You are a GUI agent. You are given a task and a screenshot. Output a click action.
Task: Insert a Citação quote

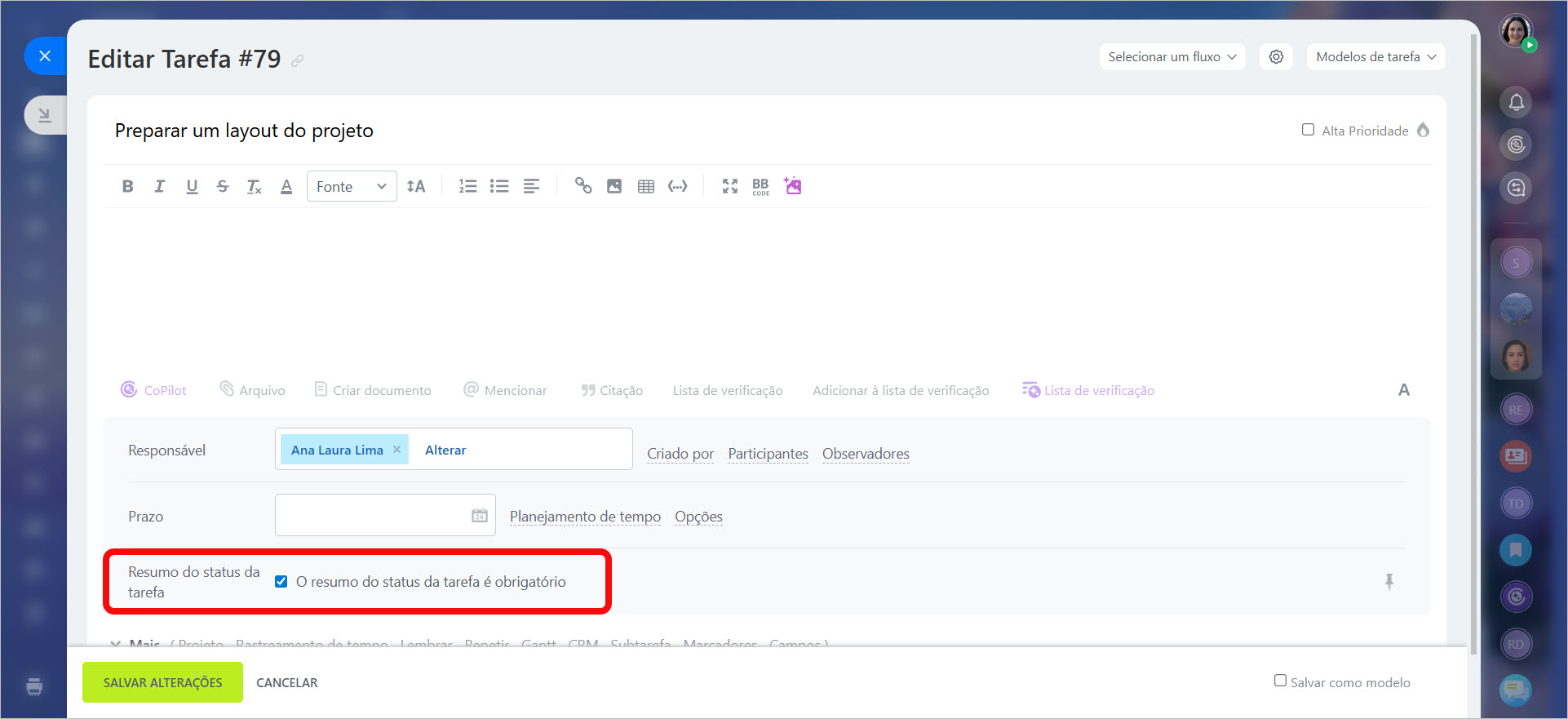612,390
